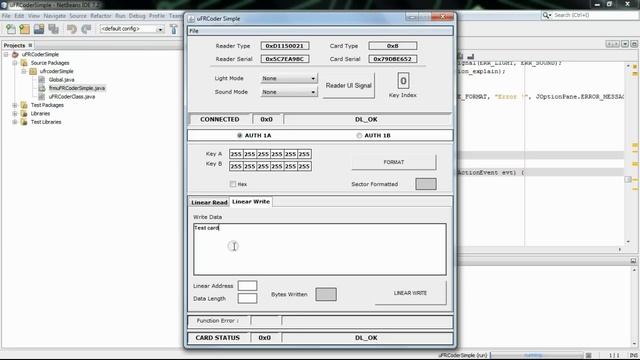Click the Data Length input field

tap(247, 298)
